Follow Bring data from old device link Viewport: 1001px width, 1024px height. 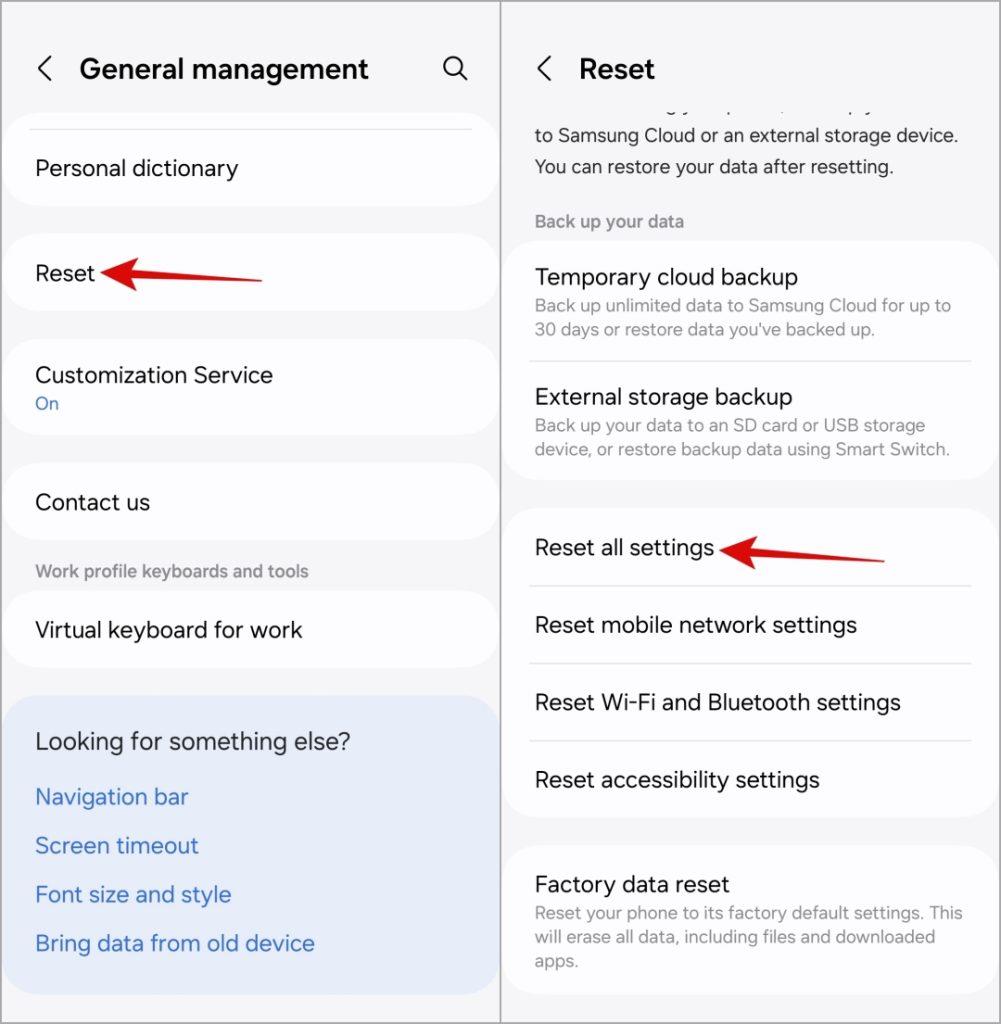(175, 944)
